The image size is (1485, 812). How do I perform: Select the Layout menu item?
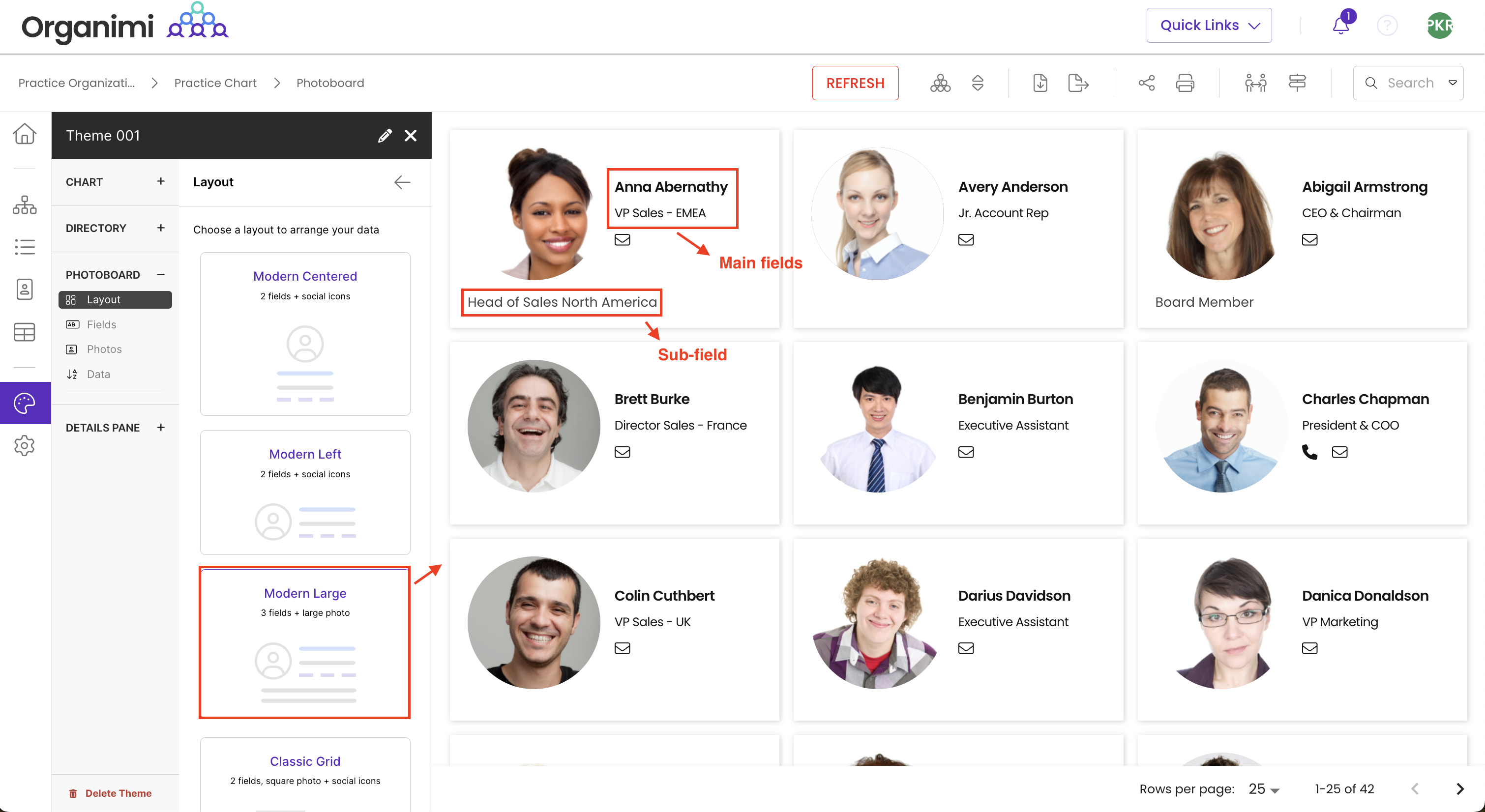[x=115, y=300]
